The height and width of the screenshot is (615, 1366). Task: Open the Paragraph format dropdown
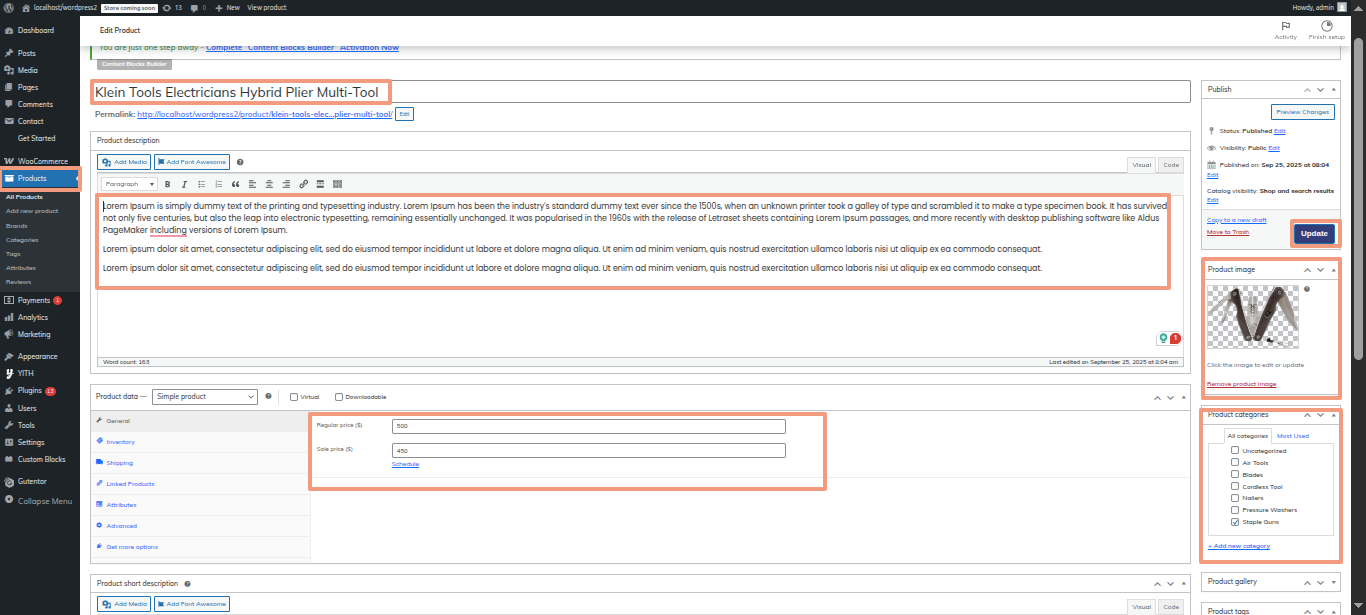(129, 184)
